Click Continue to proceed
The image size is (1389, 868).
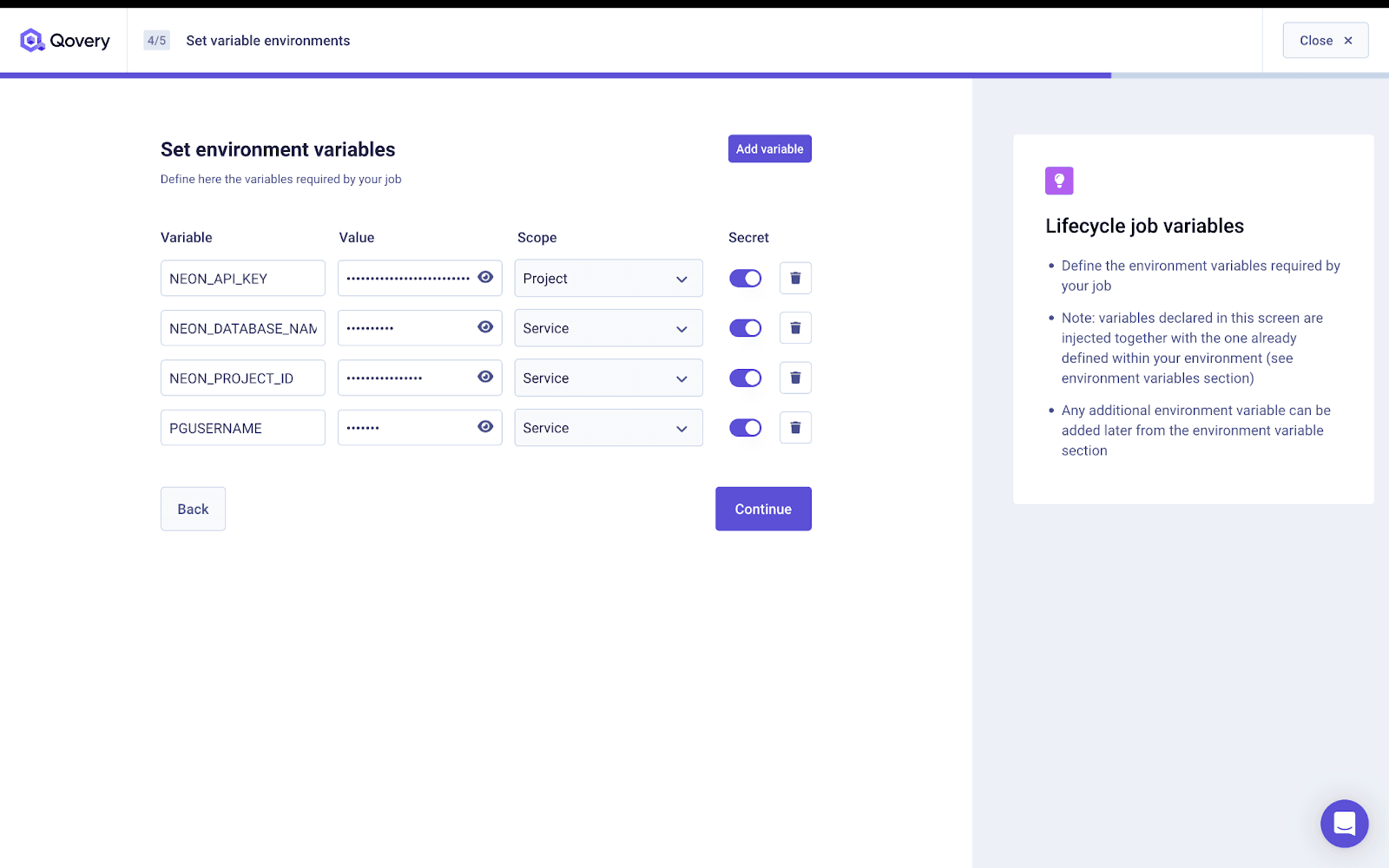click(x=763, y=509)
